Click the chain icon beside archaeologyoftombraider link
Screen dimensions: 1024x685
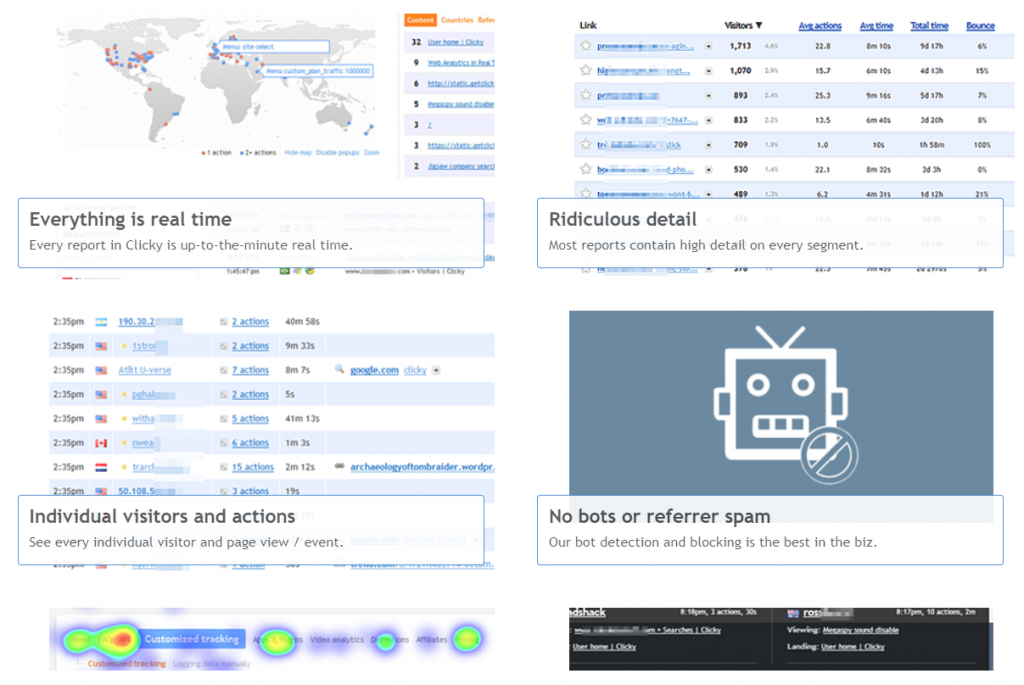click(x=339, y=466)
